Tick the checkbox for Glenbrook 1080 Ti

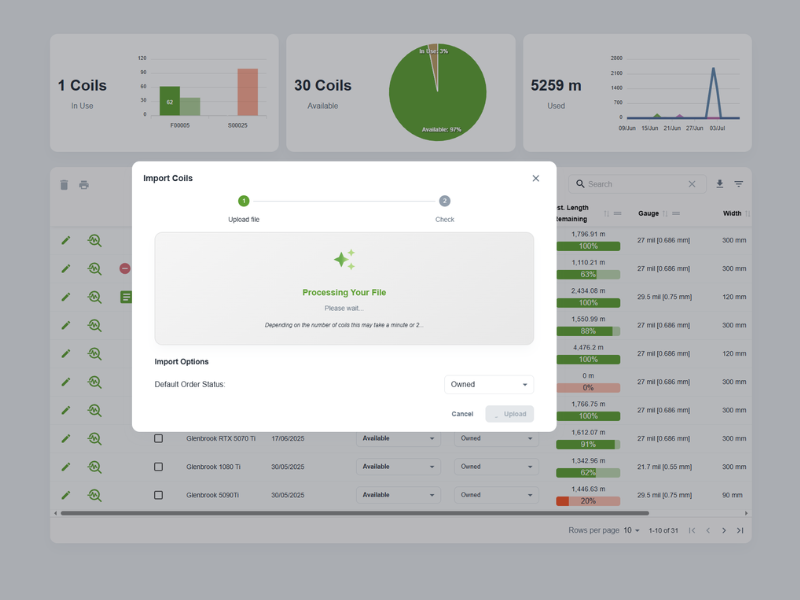pos(156,466)
